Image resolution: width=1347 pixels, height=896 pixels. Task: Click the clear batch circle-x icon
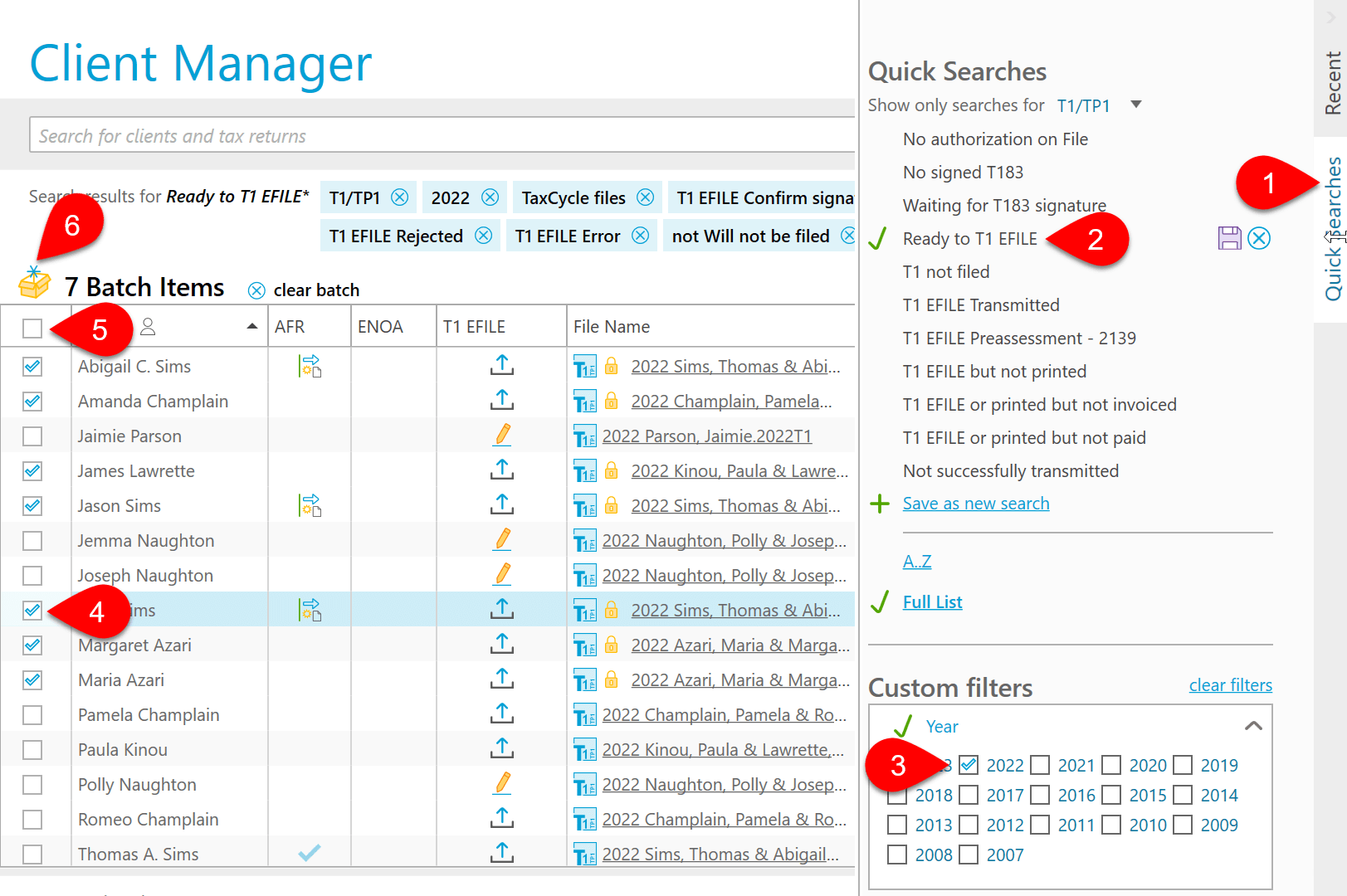(256, 290)
